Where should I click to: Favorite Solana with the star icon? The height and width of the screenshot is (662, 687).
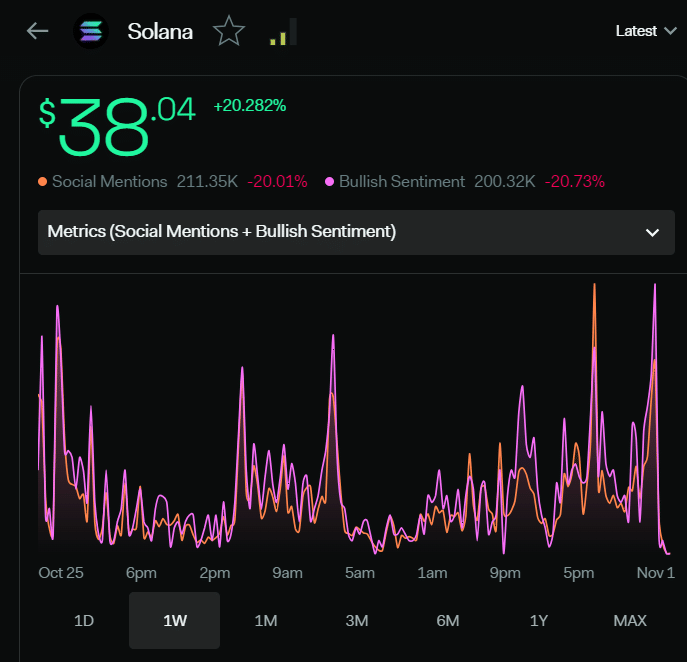[x=229, y=31]
